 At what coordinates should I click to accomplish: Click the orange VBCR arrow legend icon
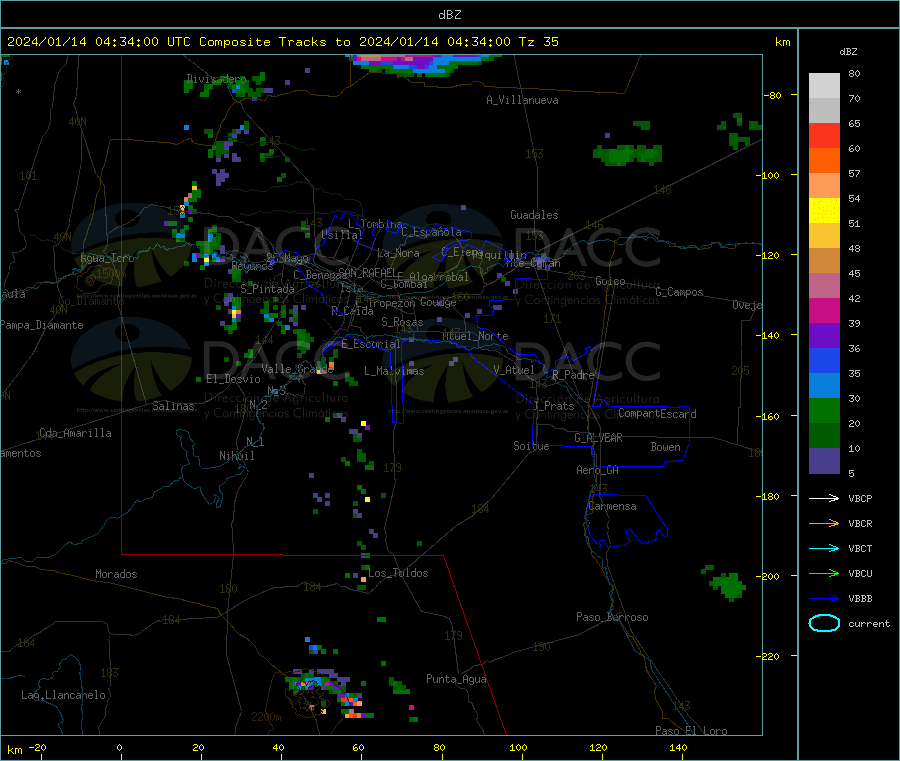pyautogui.click(x=824, y=523)
